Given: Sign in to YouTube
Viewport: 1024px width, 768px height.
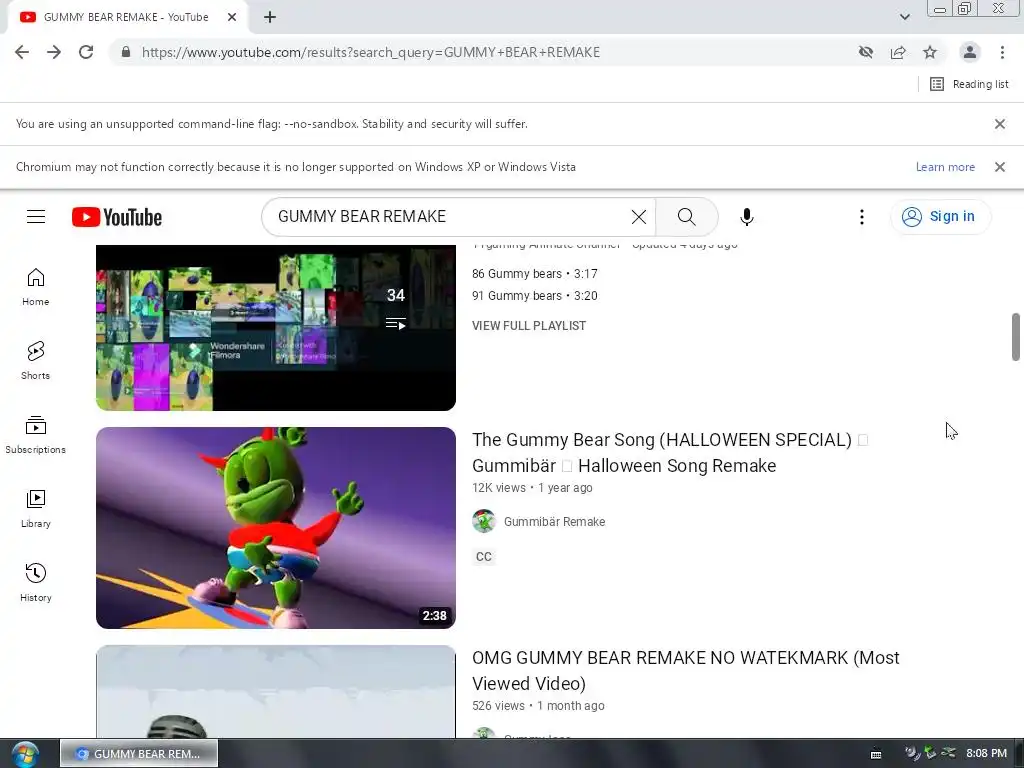Looking at the screenshot, I should point(940,216).
